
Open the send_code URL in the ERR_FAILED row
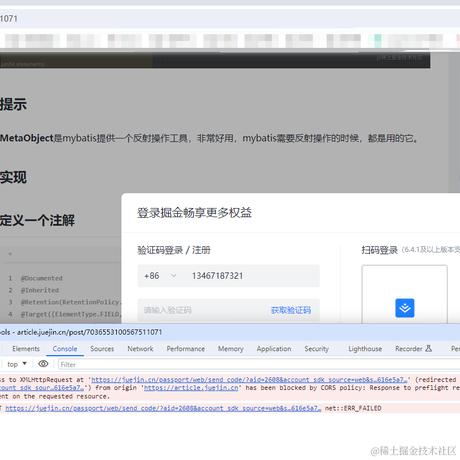163,408
